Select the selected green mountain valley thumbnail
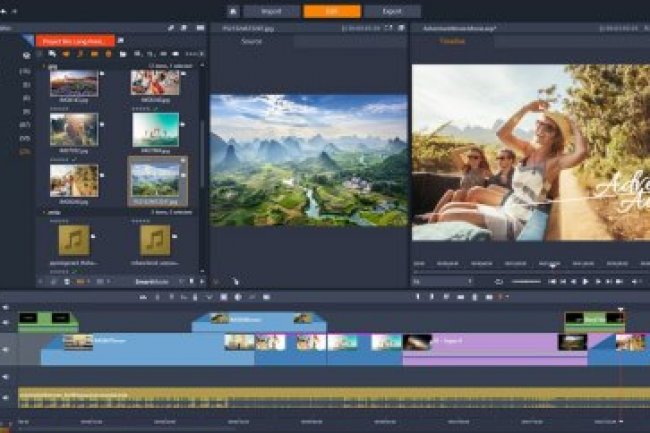 pos(156,179)
